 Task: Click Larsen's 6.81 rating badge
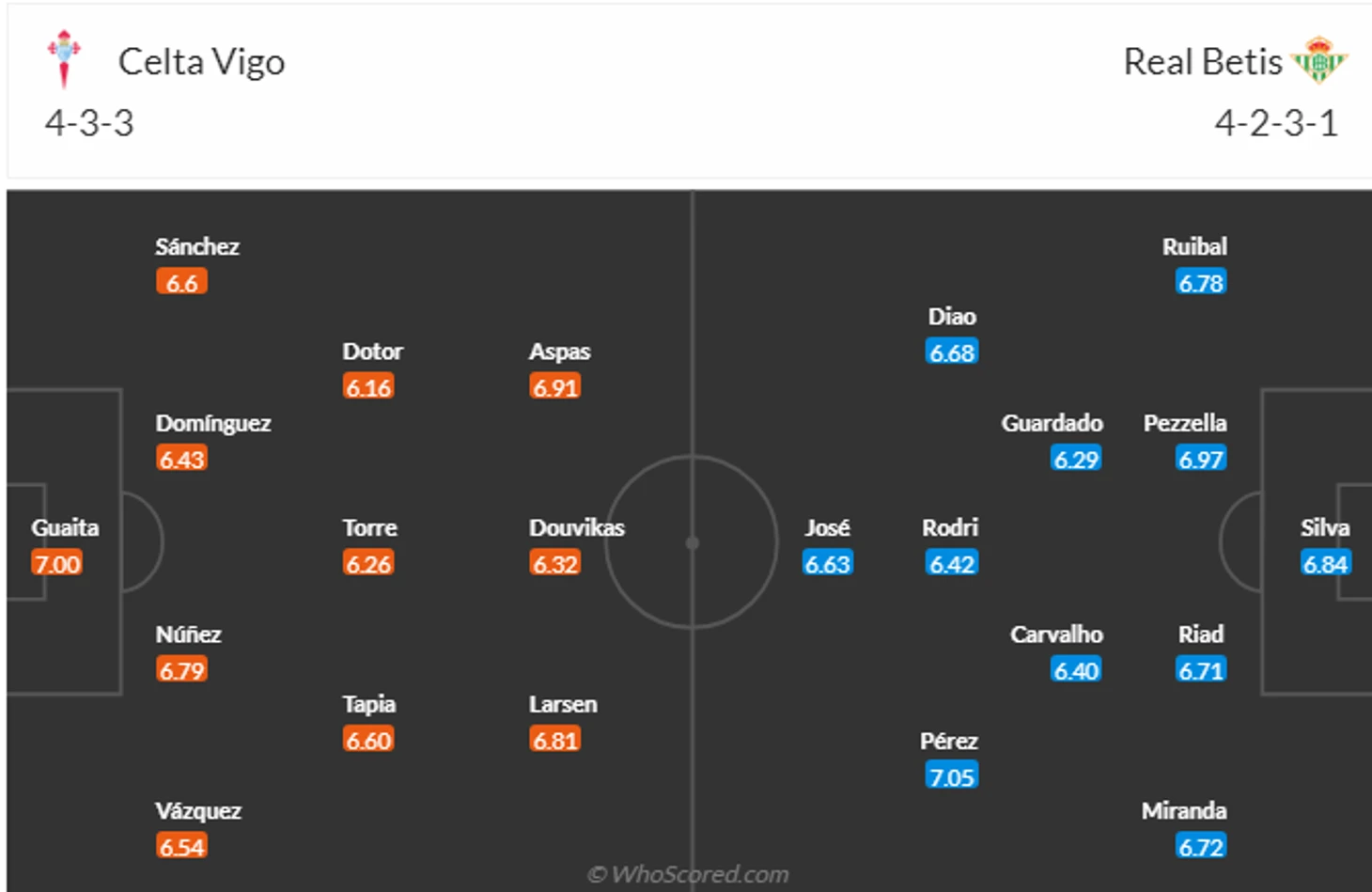tap(555, 740)
